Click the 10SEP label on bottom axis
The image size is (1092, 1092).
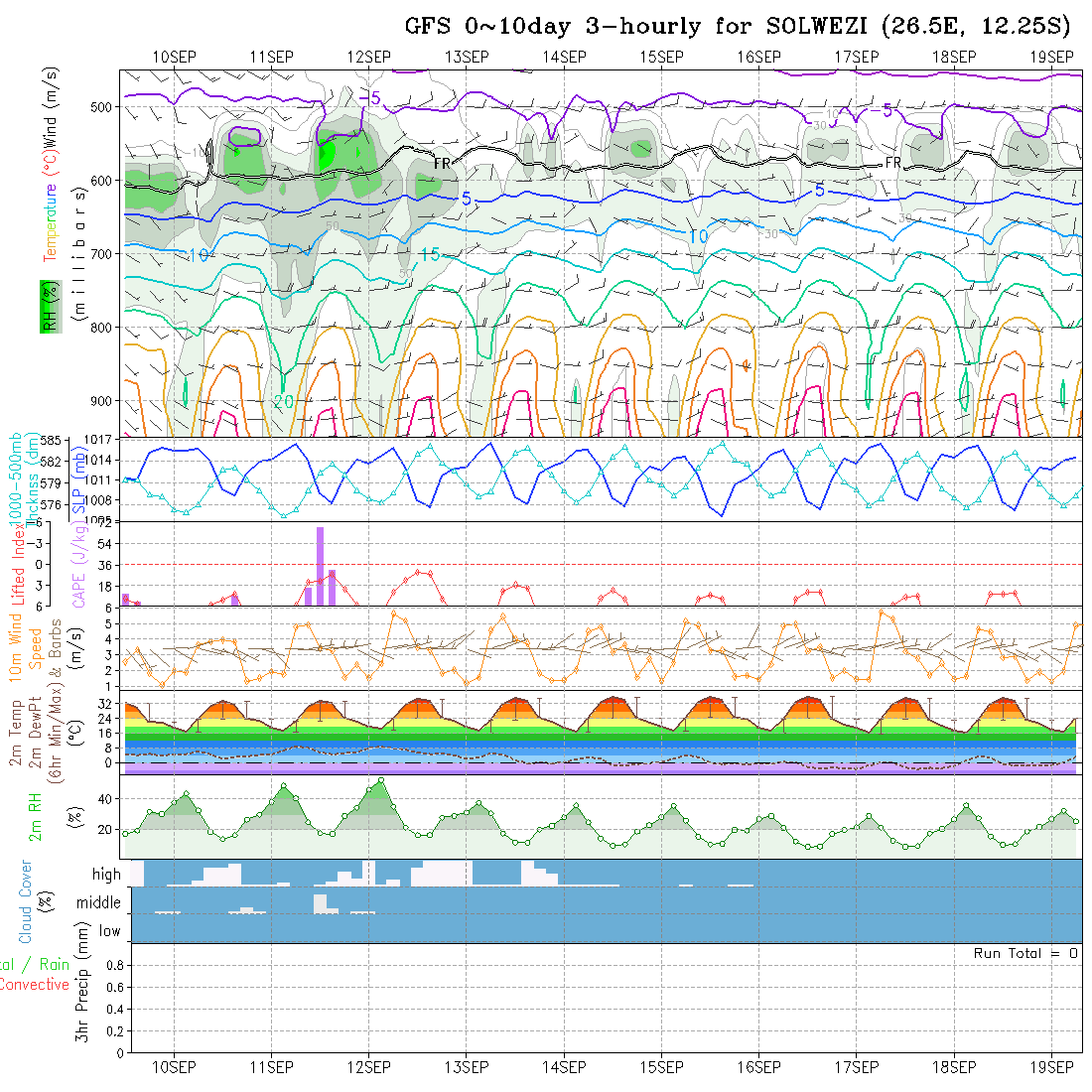coord(174,1066)
